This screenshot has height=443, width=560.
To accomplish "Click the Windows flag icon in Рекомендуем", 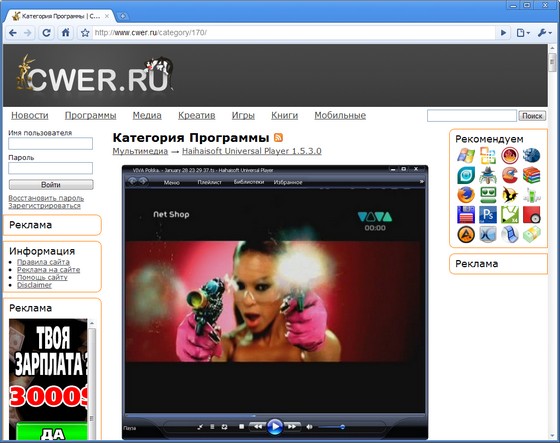I will 466,155.
